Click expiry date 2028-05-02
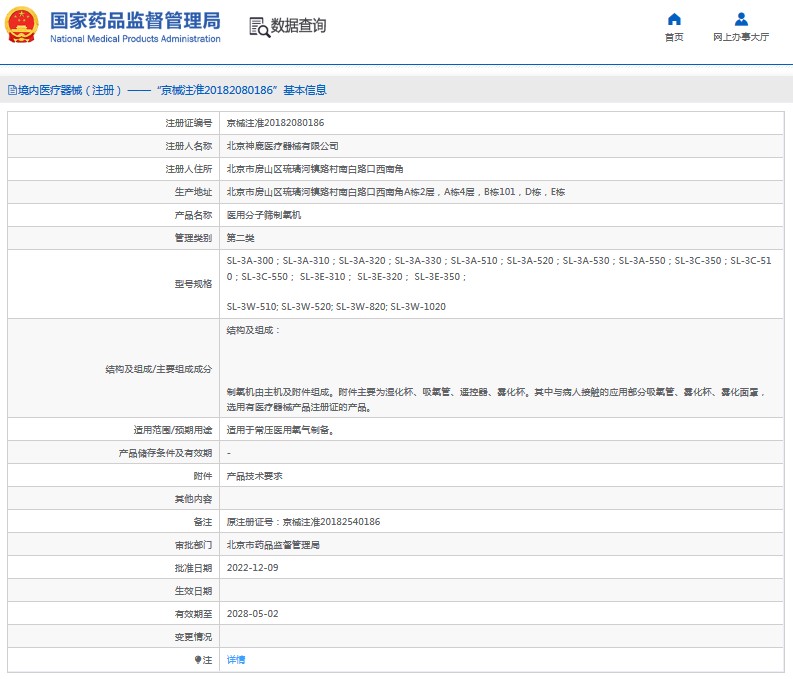Screen dimensions: 793x679 pyautogui.click(x=252, y=614)
